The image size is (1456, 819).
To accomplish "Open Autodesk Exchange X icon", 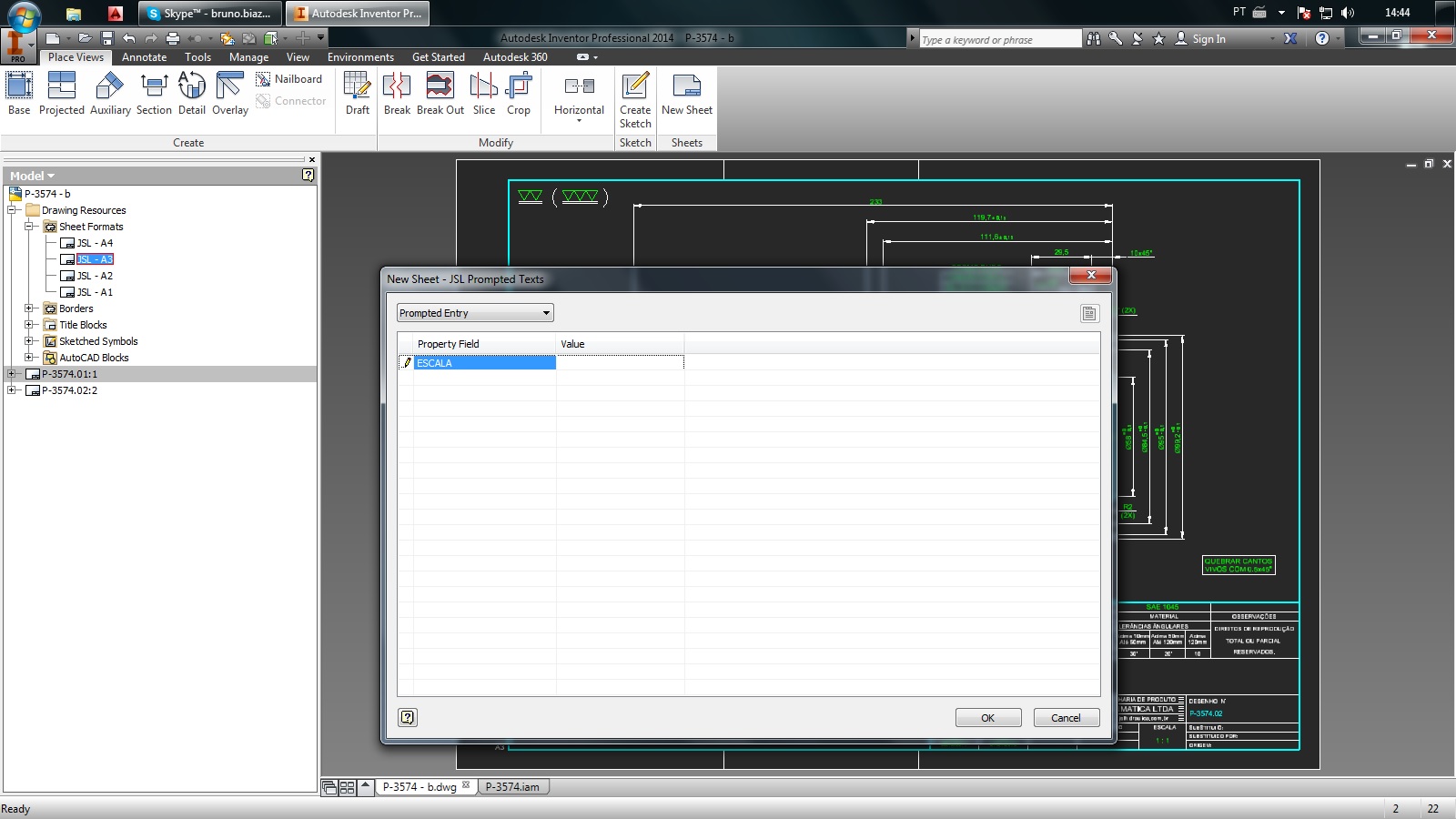I will 1290,38.
